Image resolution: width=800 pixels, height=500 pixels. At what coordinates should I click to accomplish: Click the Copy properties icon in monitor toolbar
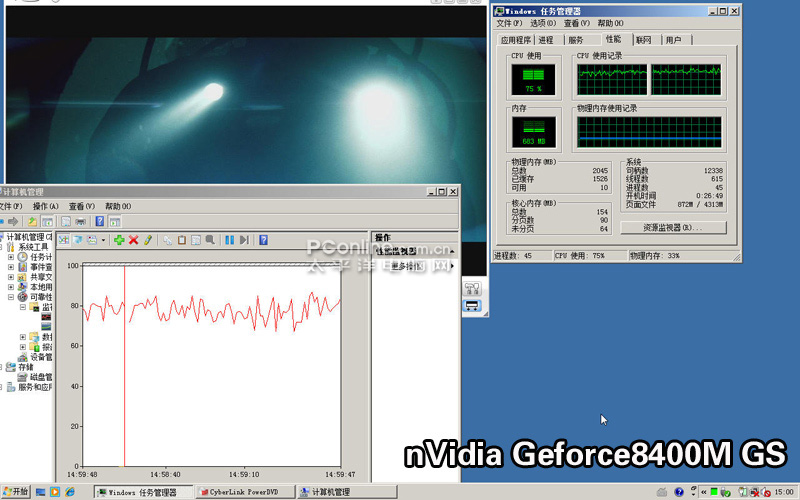pos(167,240)
